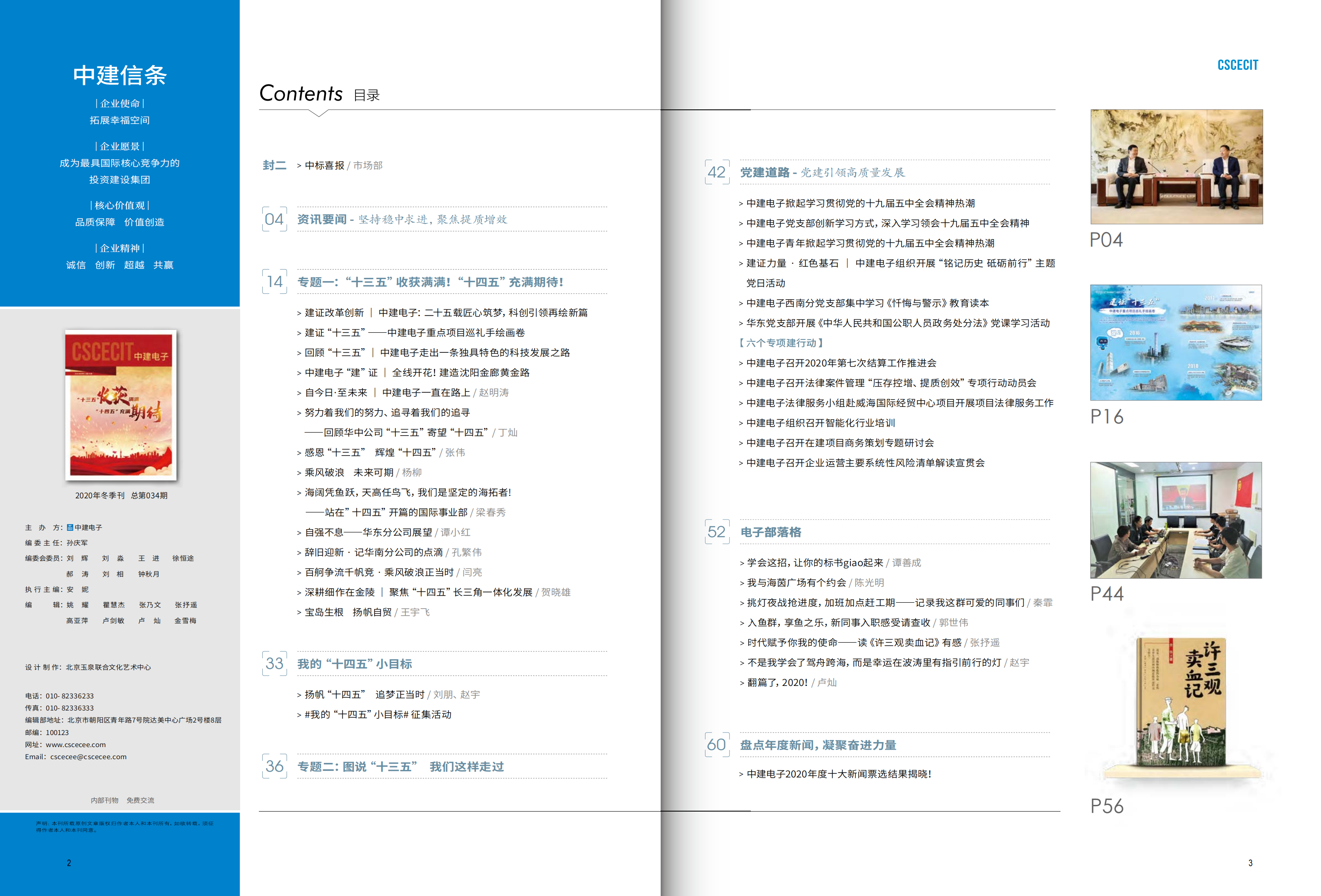Image resolution: width=1321 pixels, height=896 pixels.
Task: Click entry 深耕细作在金陵 / 贺晓雄
Action: tap(434, 592)
